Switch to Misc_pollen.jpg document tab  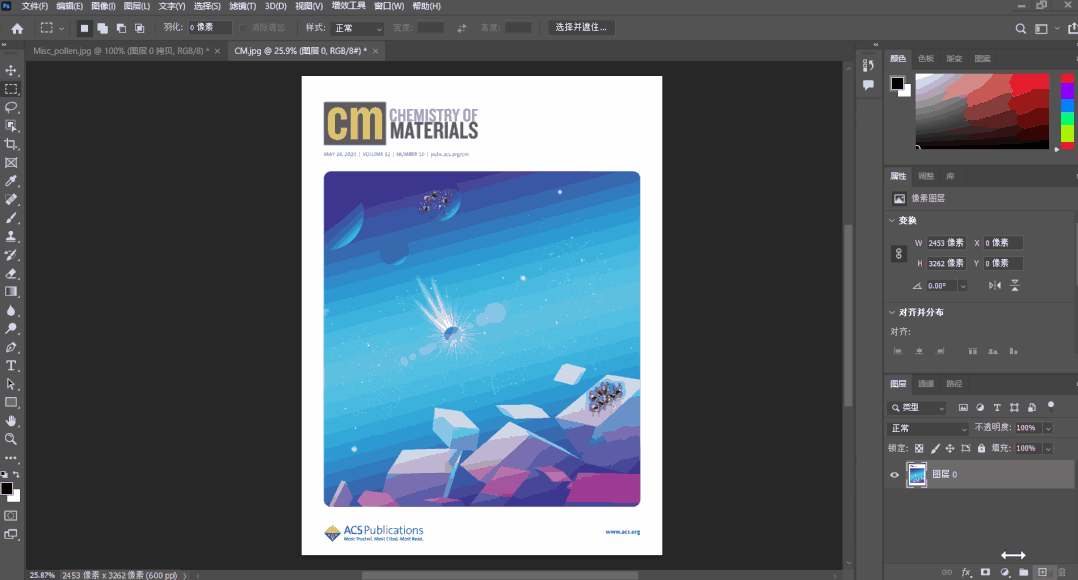(x=121, y=51)
